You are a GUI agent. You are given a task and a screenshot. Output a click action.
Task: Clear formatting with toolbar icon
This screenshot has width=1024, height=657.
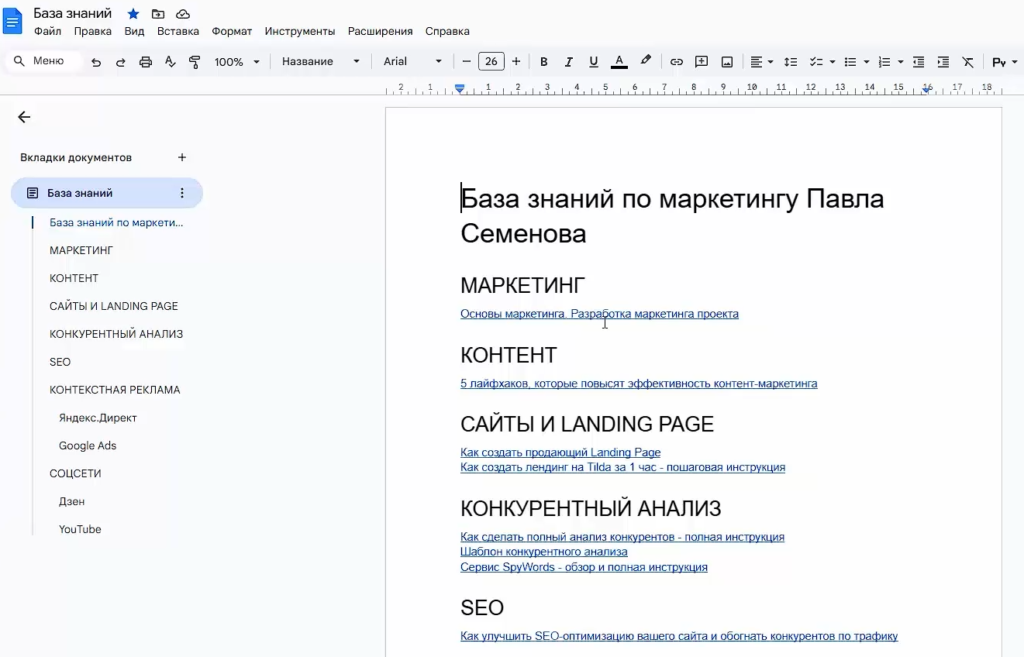click(x=968, y=62)
